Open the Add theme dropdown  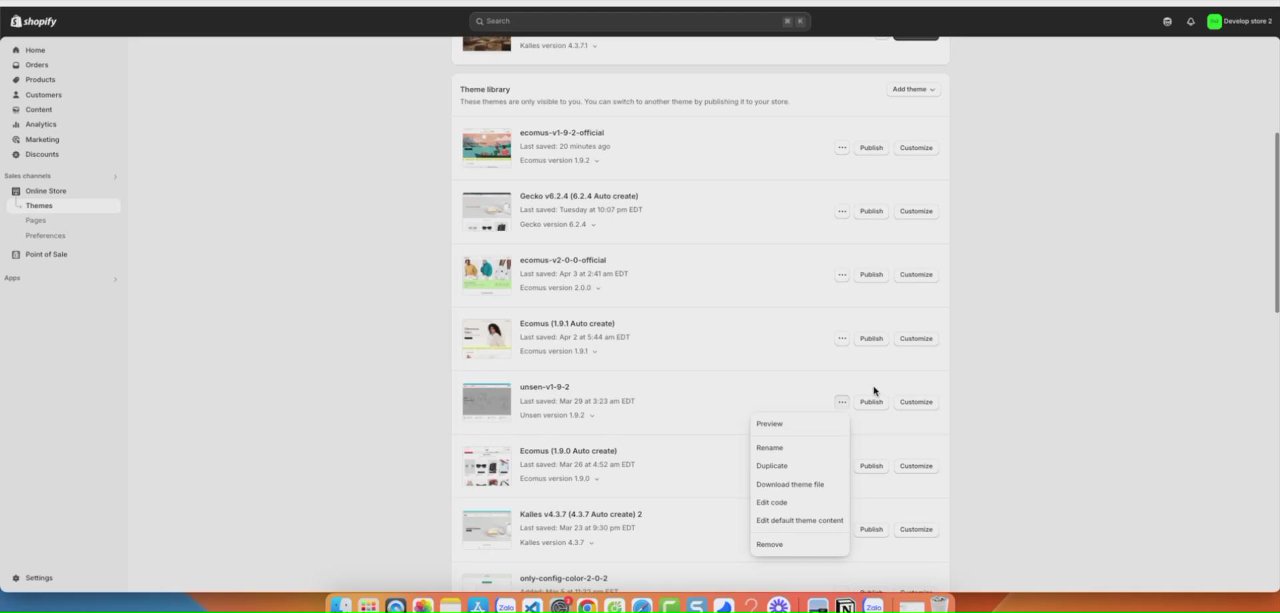pyautogui.click(x=914, y=89)
